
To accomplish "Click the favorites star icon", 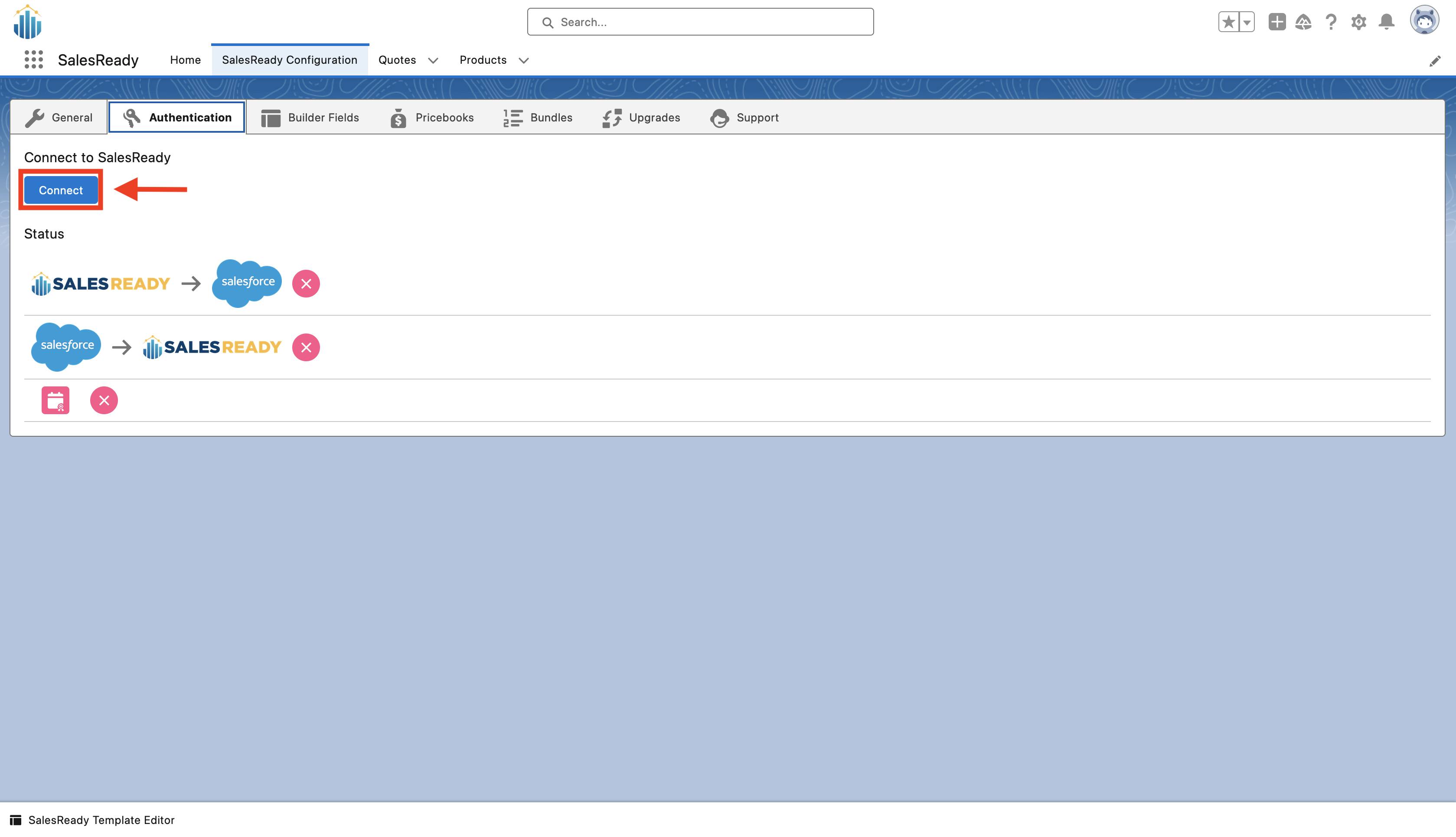I will (x=1228, y=22).
